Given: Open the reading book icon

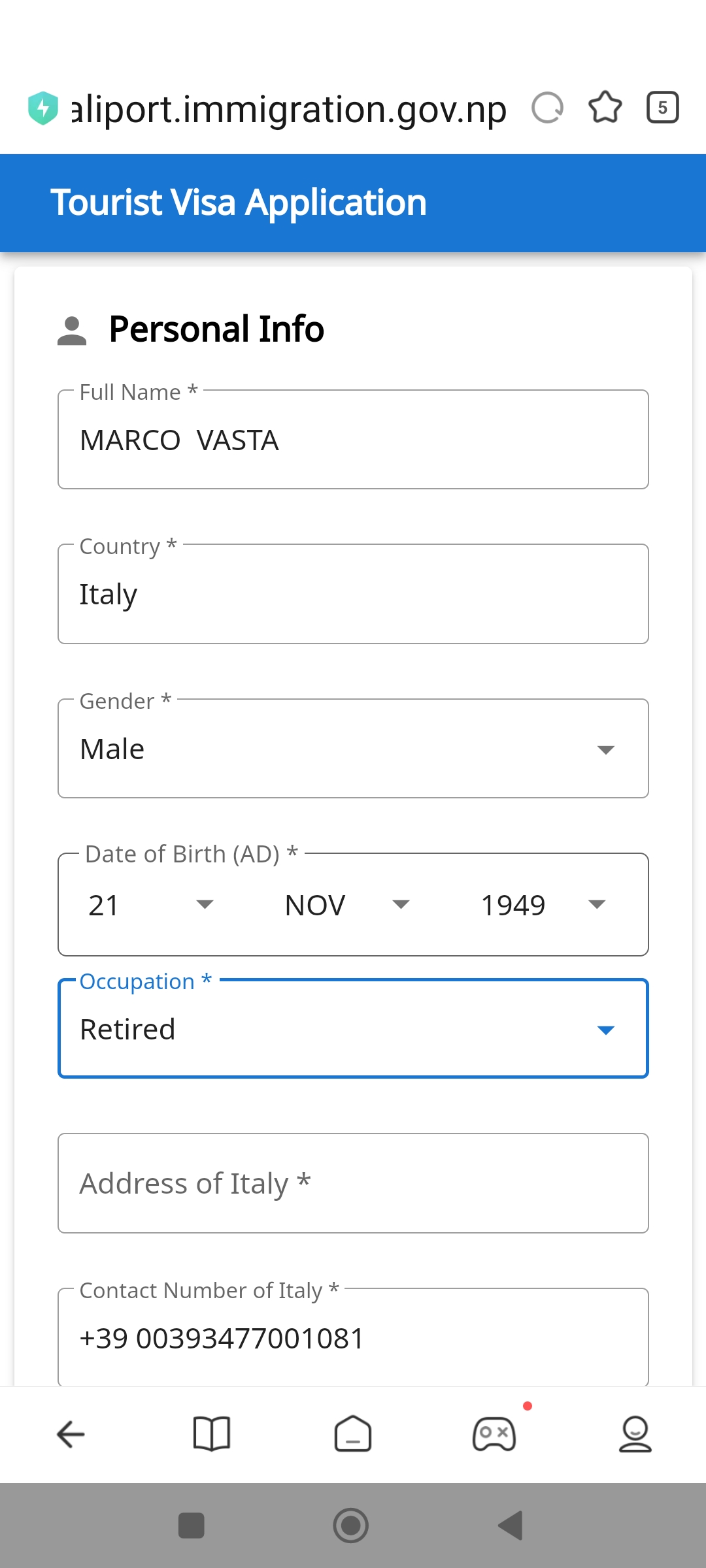Looking at the screenshot, I should pos(212,1434).
